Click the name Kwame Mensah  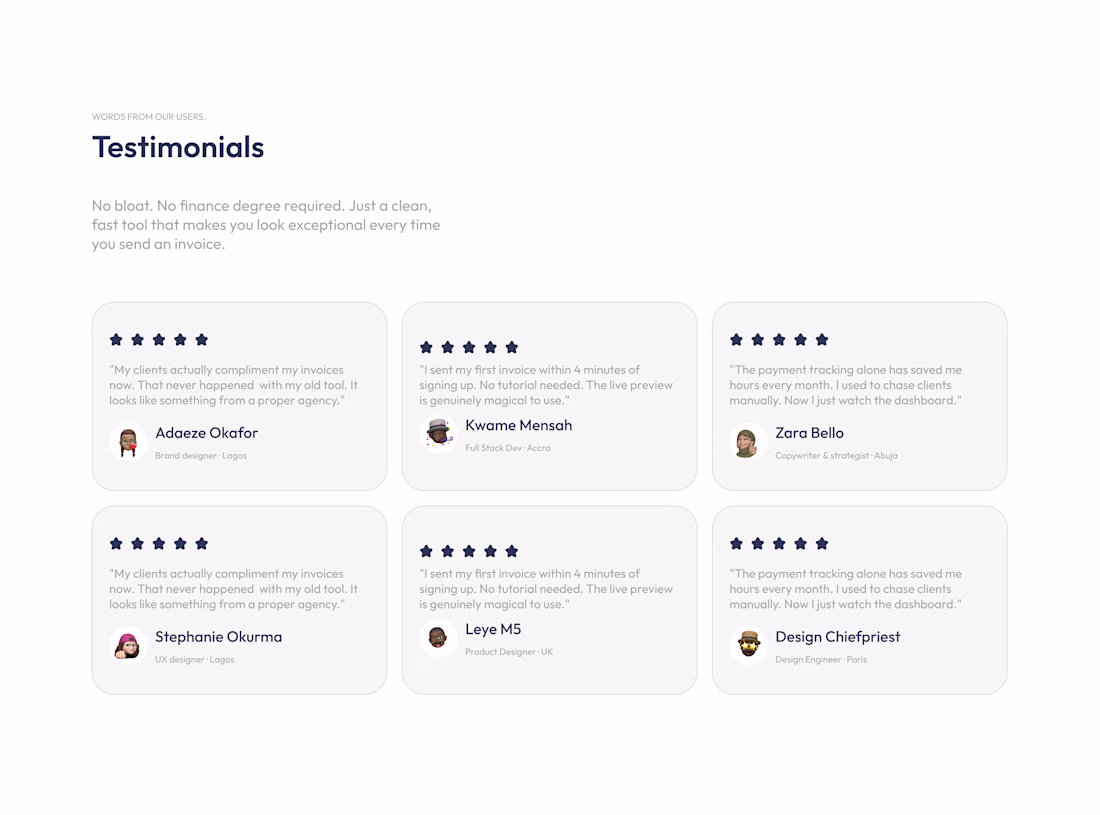click(x=518, y=425)
